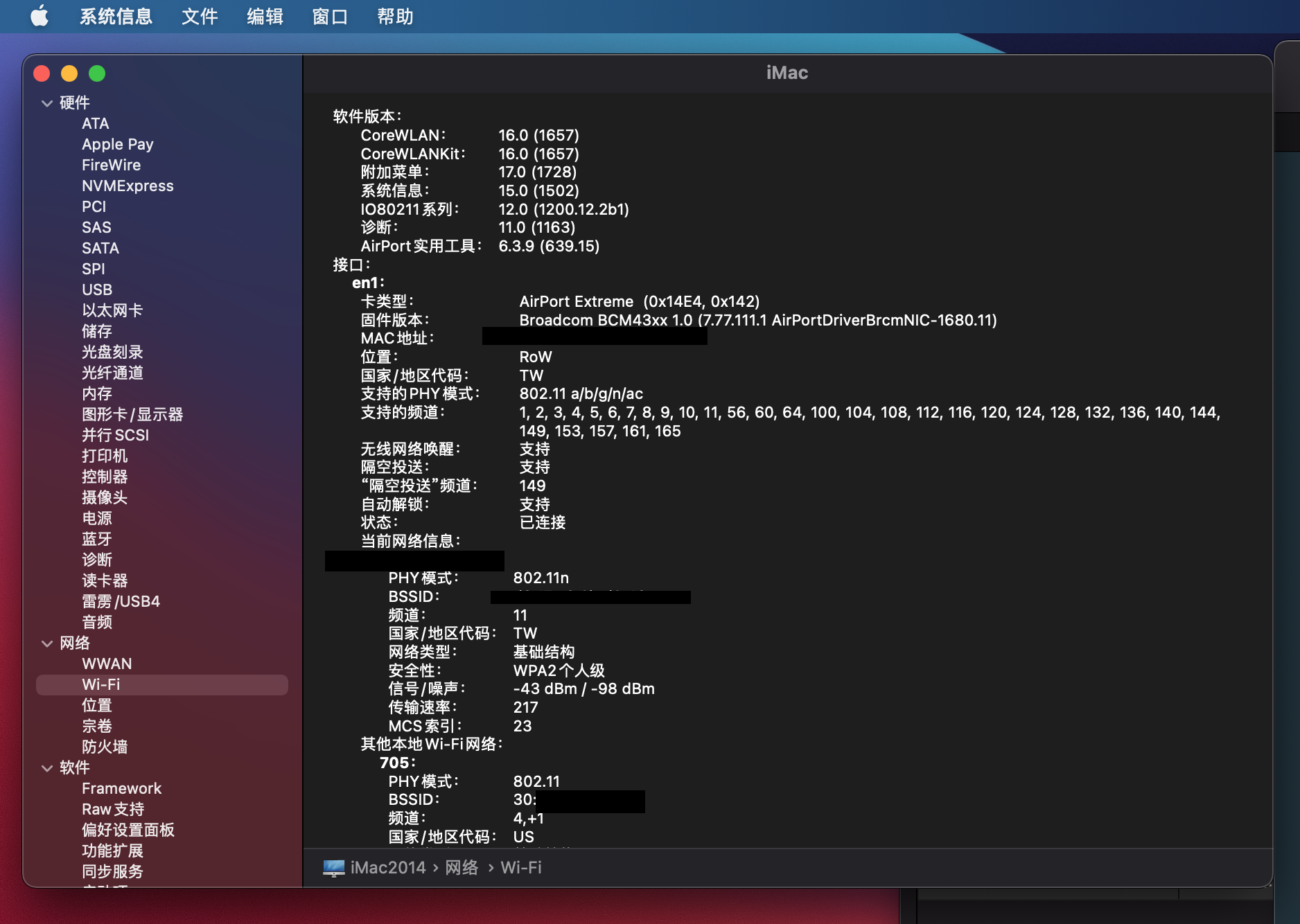Collapse the 网络 section

click(x=47, y=643)
